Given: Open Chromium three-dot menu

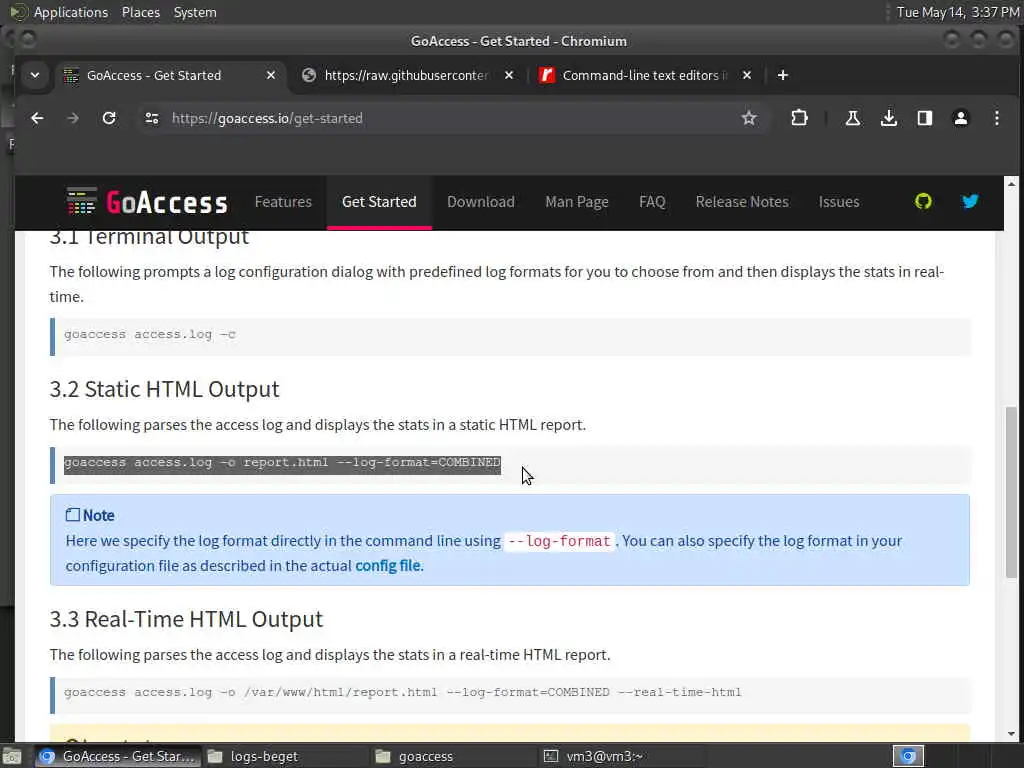Looking at the screenshot, I should coord(997,118).
